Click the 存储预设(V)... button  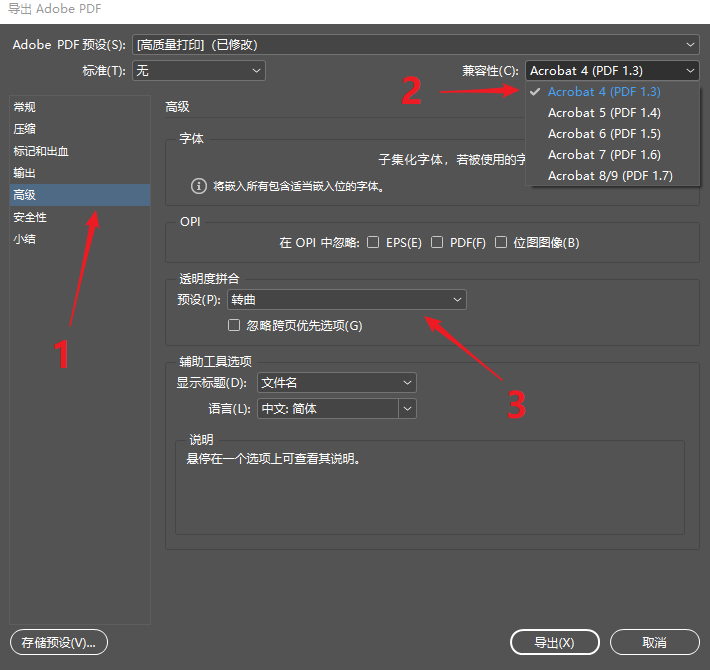tap(58, 642)
